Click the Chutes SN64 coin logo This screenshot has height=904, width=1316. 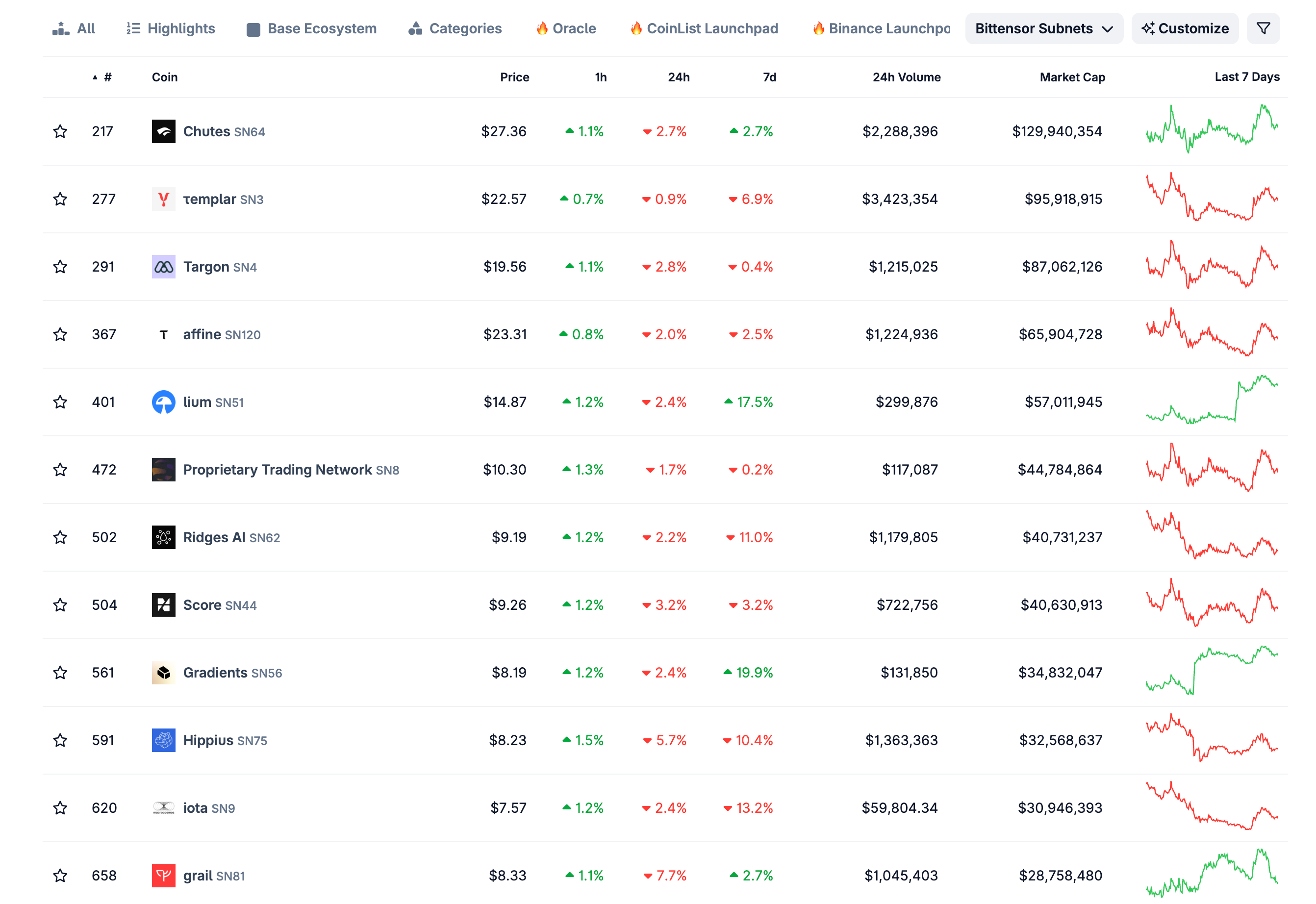point(163,131)
